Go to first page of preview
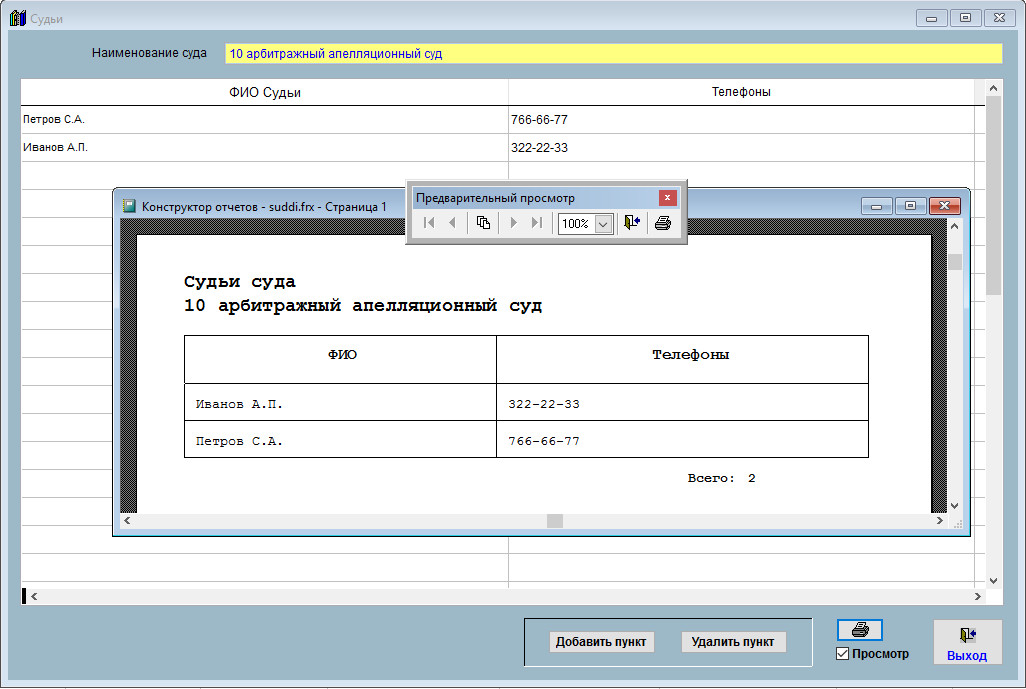Viewport: 1026px width, 689px height. [x=429, y=223]
